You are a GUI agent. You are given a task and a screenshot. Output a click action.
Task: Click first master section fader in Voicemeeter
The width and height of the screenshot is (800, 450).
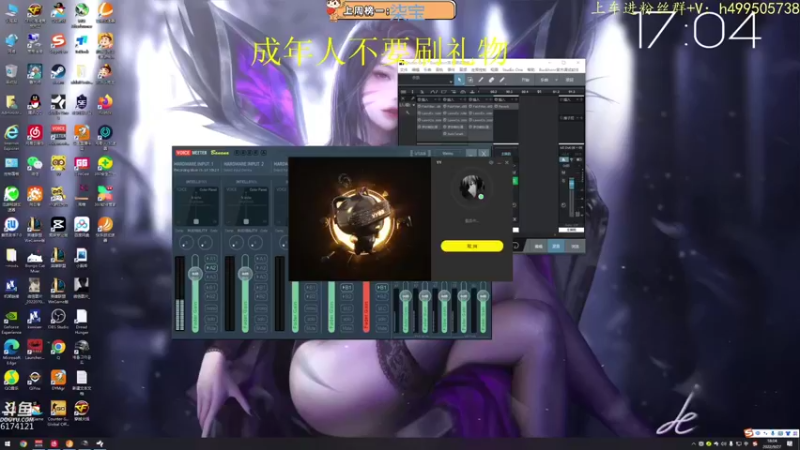pyautogui.click(x=406, y=296)
